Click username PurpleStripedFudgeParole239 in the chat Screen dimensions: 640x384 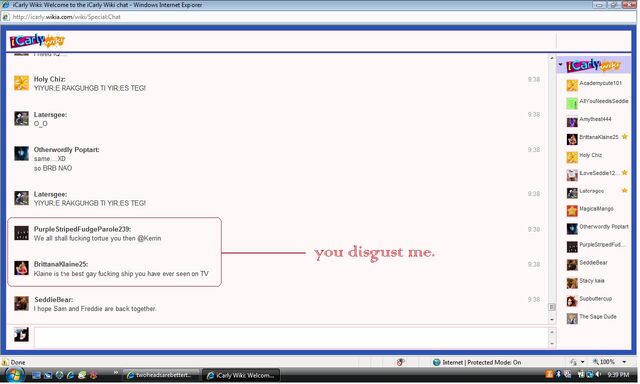click(82, 229)
